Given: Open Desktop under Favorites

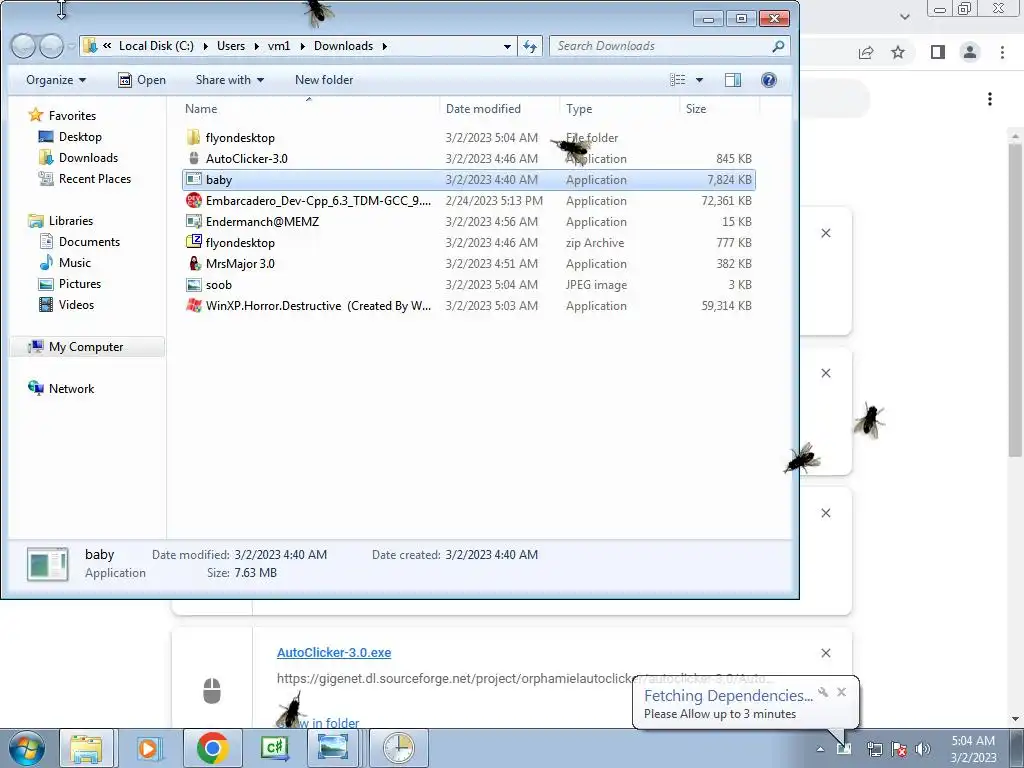Looking at the screenshot, I should tap(71, 136).
